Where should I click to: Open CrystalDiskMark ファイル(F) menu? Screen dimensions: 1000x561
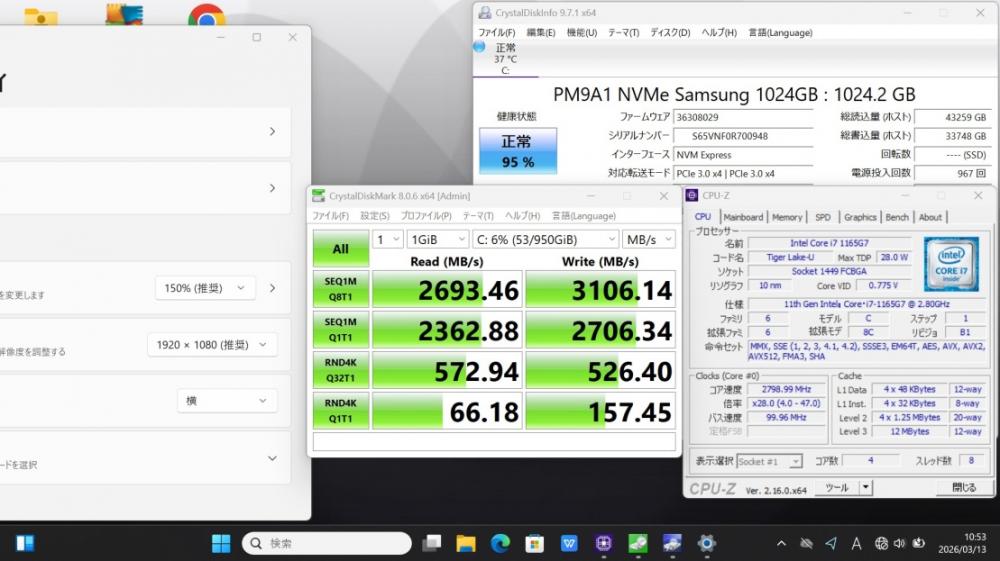click(330, 216)
